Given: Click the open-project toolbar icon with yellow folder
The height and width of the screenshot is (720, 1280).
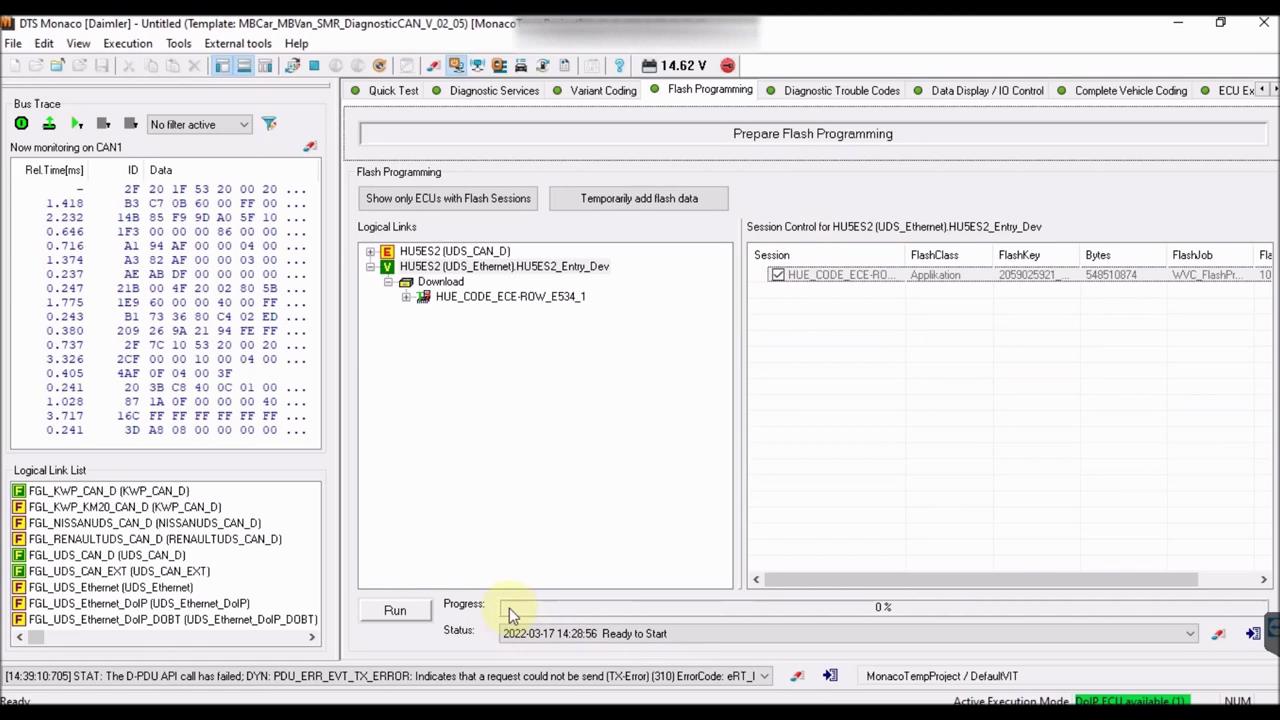Looking at the screenshot, I should coord(57,66).
